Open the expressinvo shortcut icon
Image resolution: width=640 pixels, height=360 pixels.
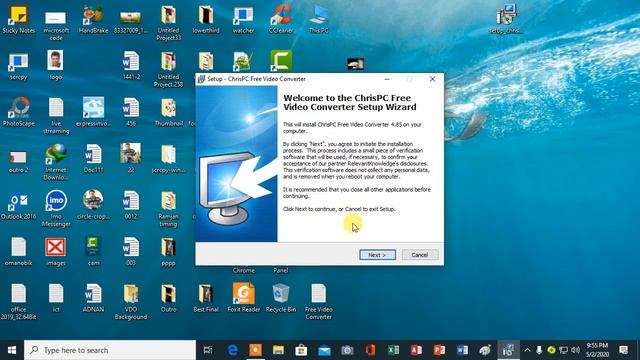tap(93, 112)
